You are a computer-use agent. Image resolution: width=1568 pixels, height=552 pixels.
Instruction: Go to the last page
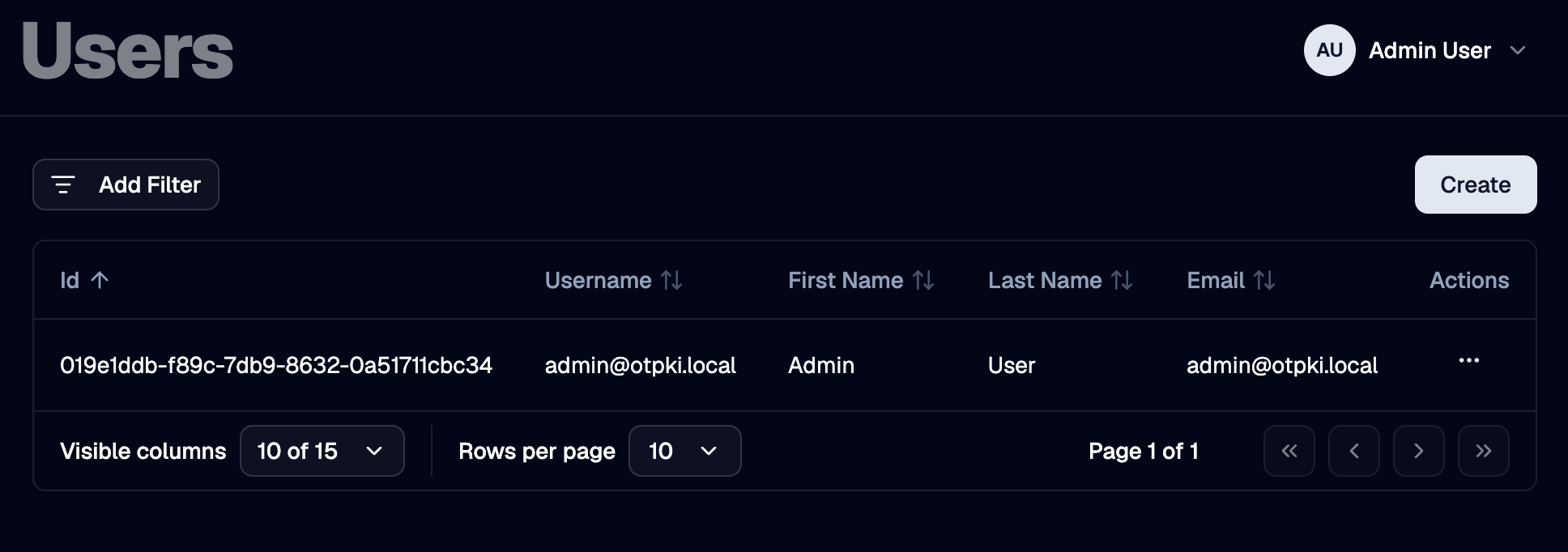click(1483, 451)
